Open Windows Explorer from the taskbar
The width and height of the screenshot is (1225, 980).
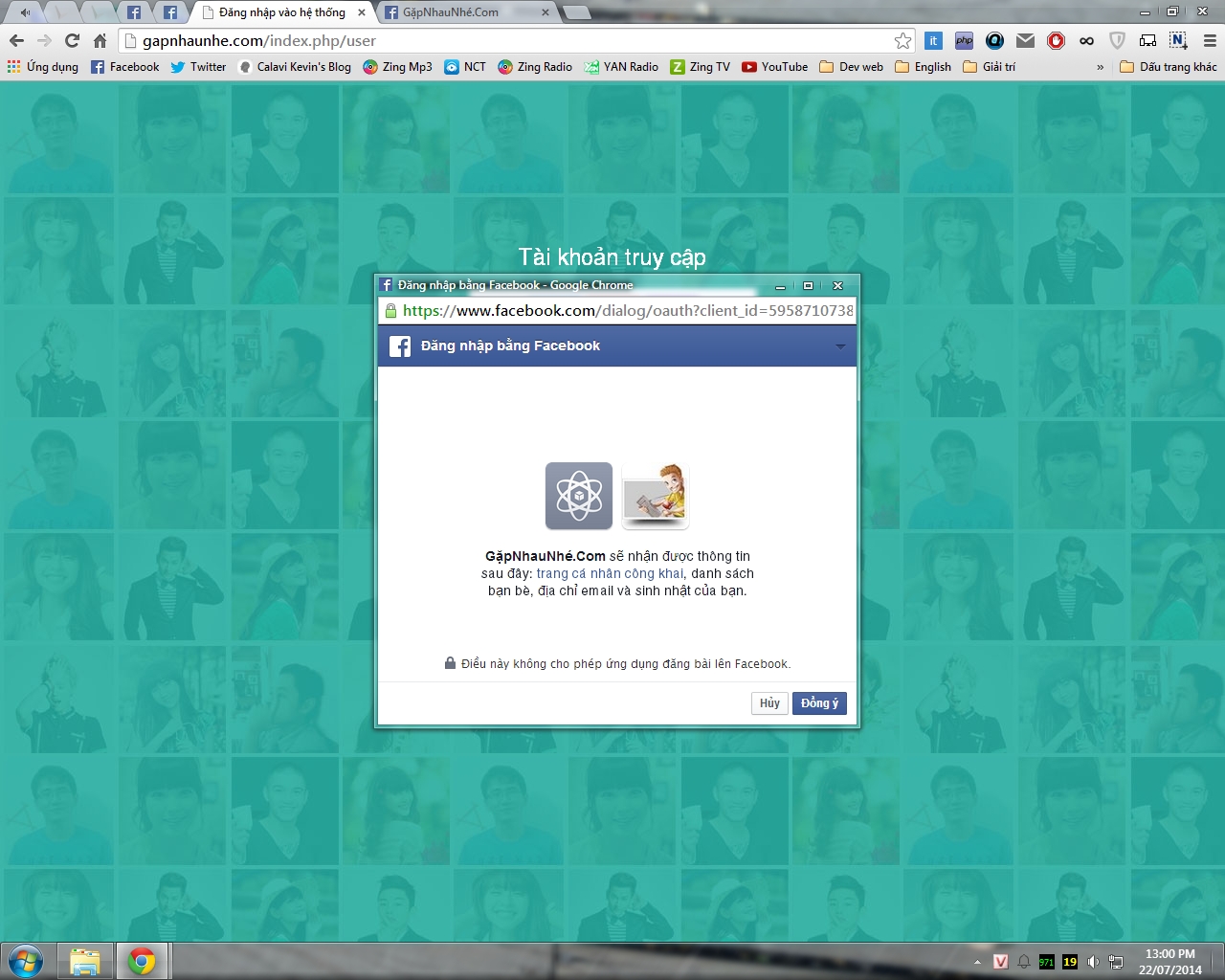point(85,961)
